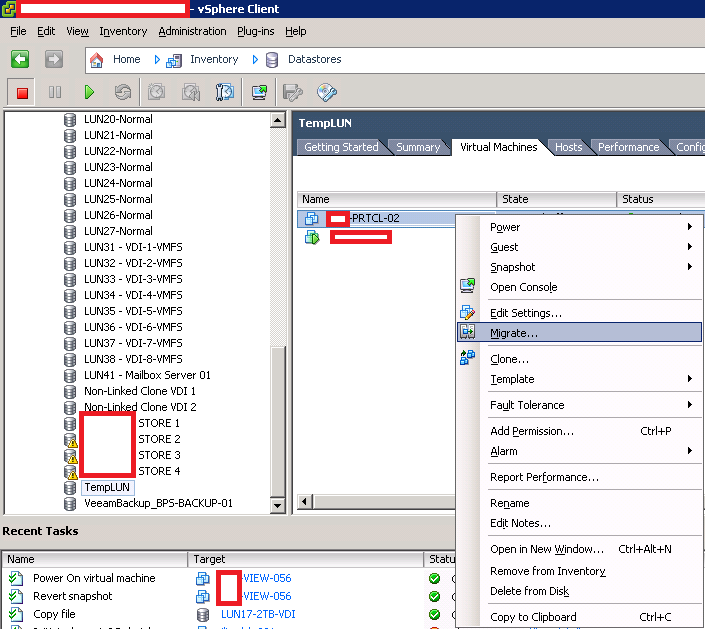
Task: Click the Datastores icon in breadcrumb
Action: click(272, 60)
